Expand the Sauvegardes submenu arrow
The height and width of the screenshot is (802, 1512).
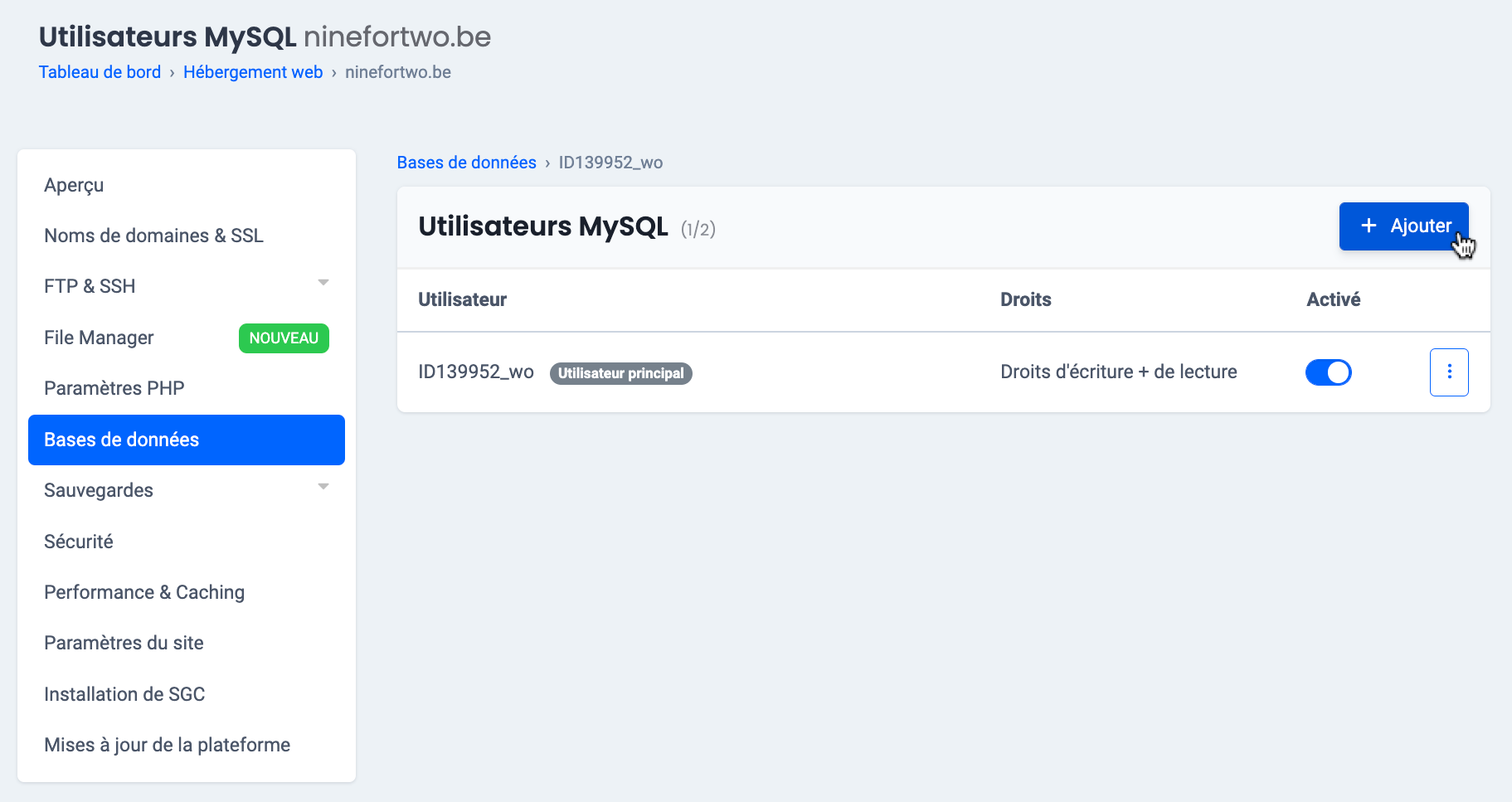pyautogui.click(x=323, y=488)
